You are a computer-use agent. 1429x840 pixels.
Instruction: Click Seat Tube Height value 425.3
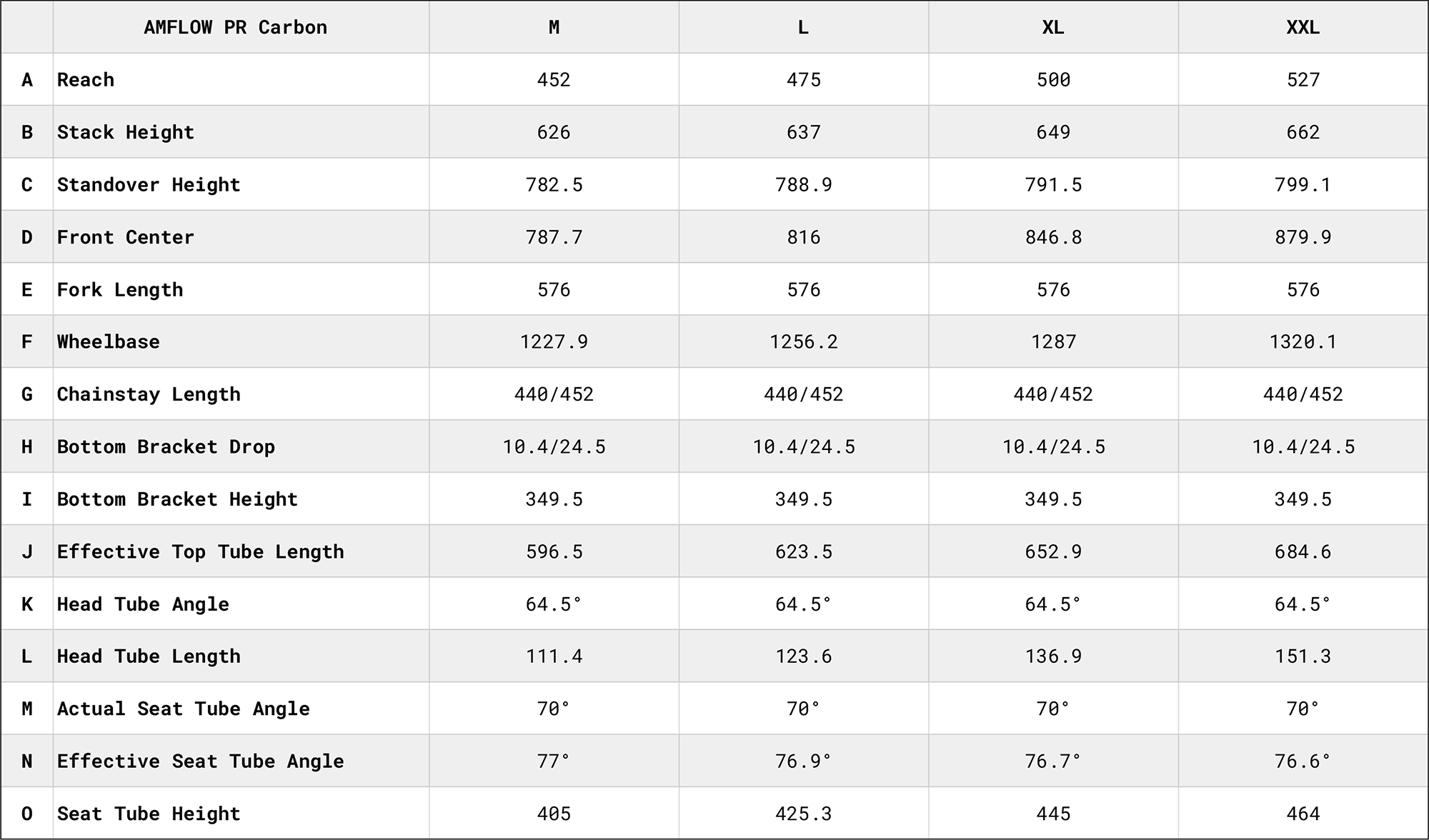click(x=803, y=814)
